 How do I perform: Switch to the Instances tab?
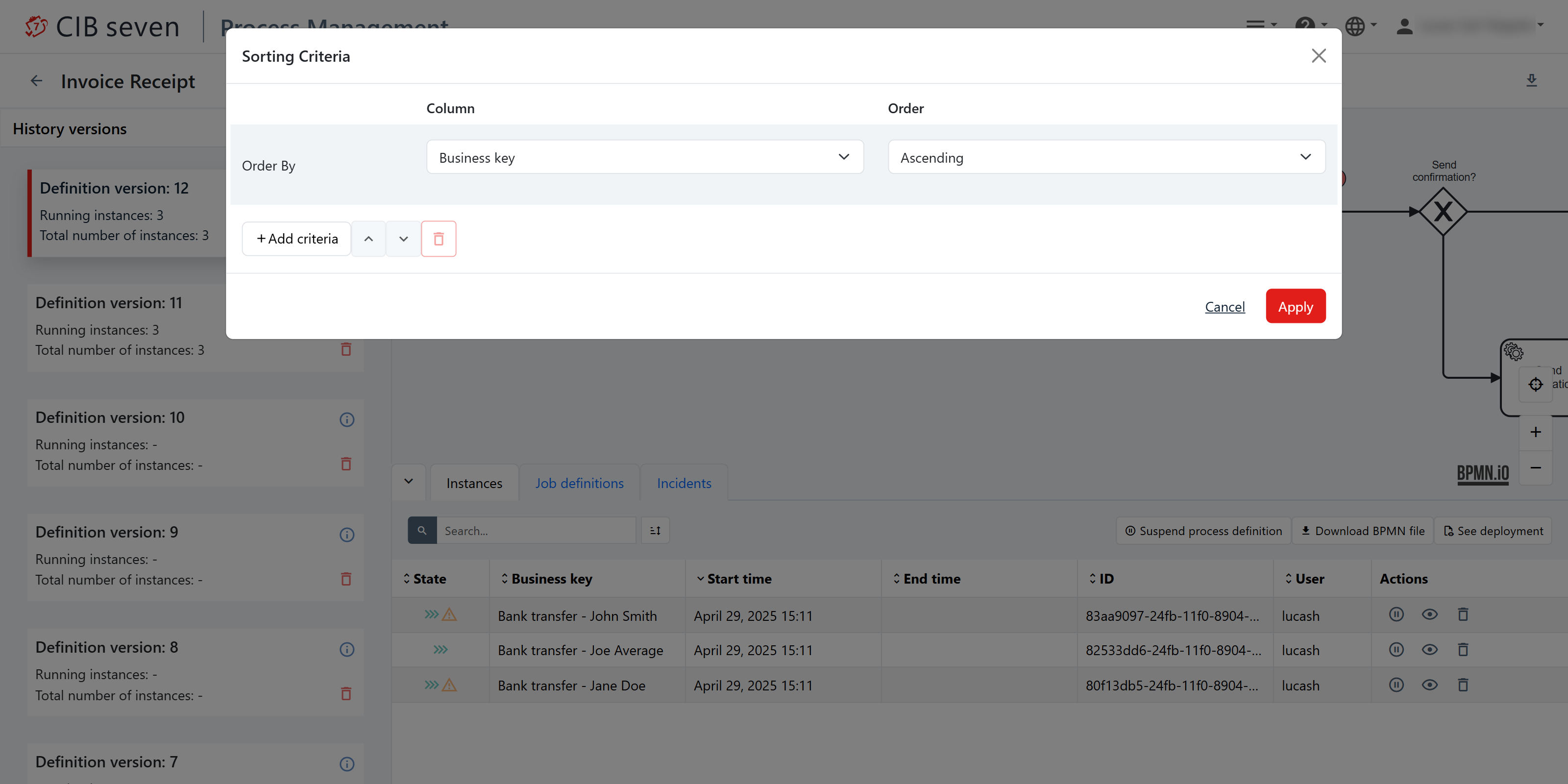point(474,483)
